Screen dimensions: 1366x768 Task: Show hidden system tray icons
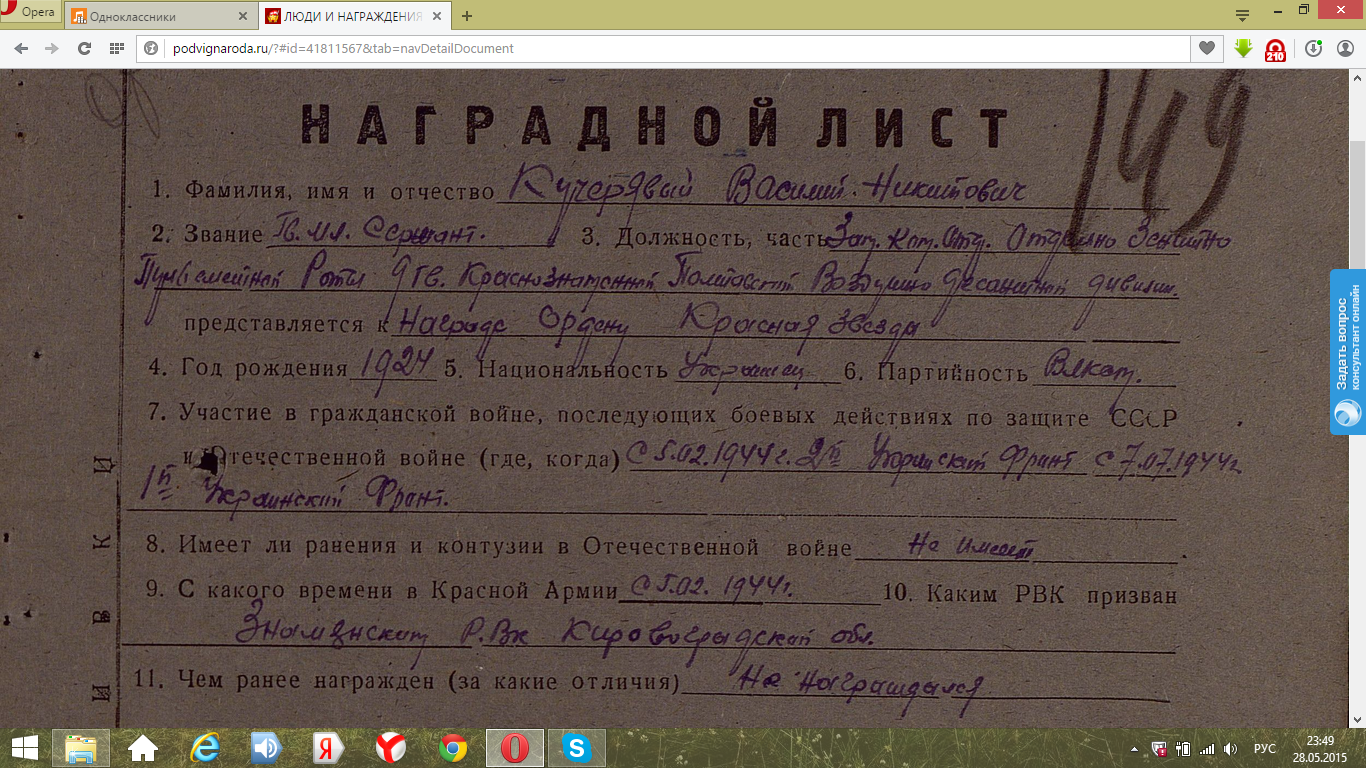pos(1134,748)
